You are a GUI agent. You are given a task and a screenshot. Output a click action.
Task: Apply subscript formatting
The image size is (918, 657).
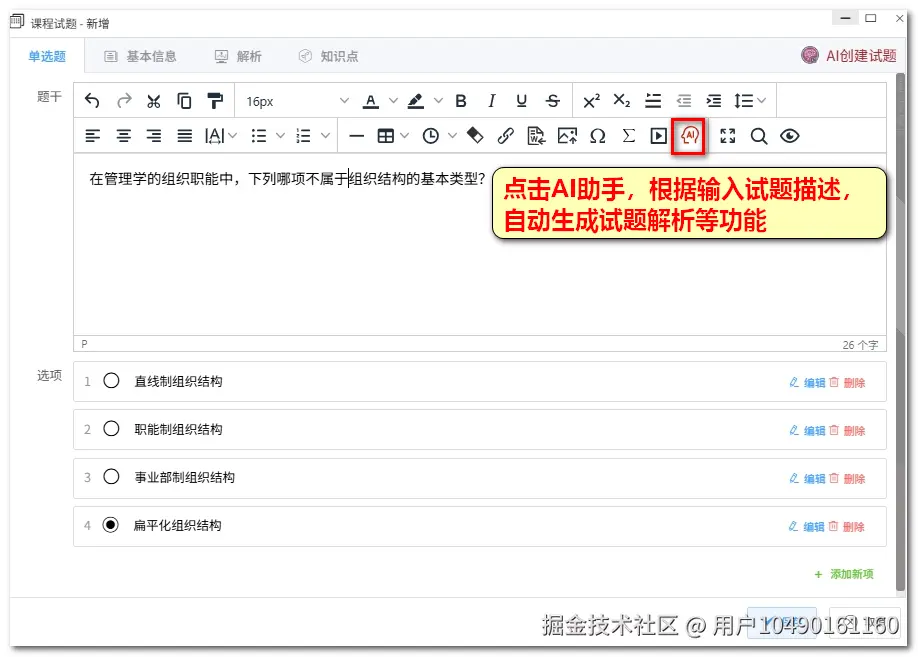click(x=622, y=101)
